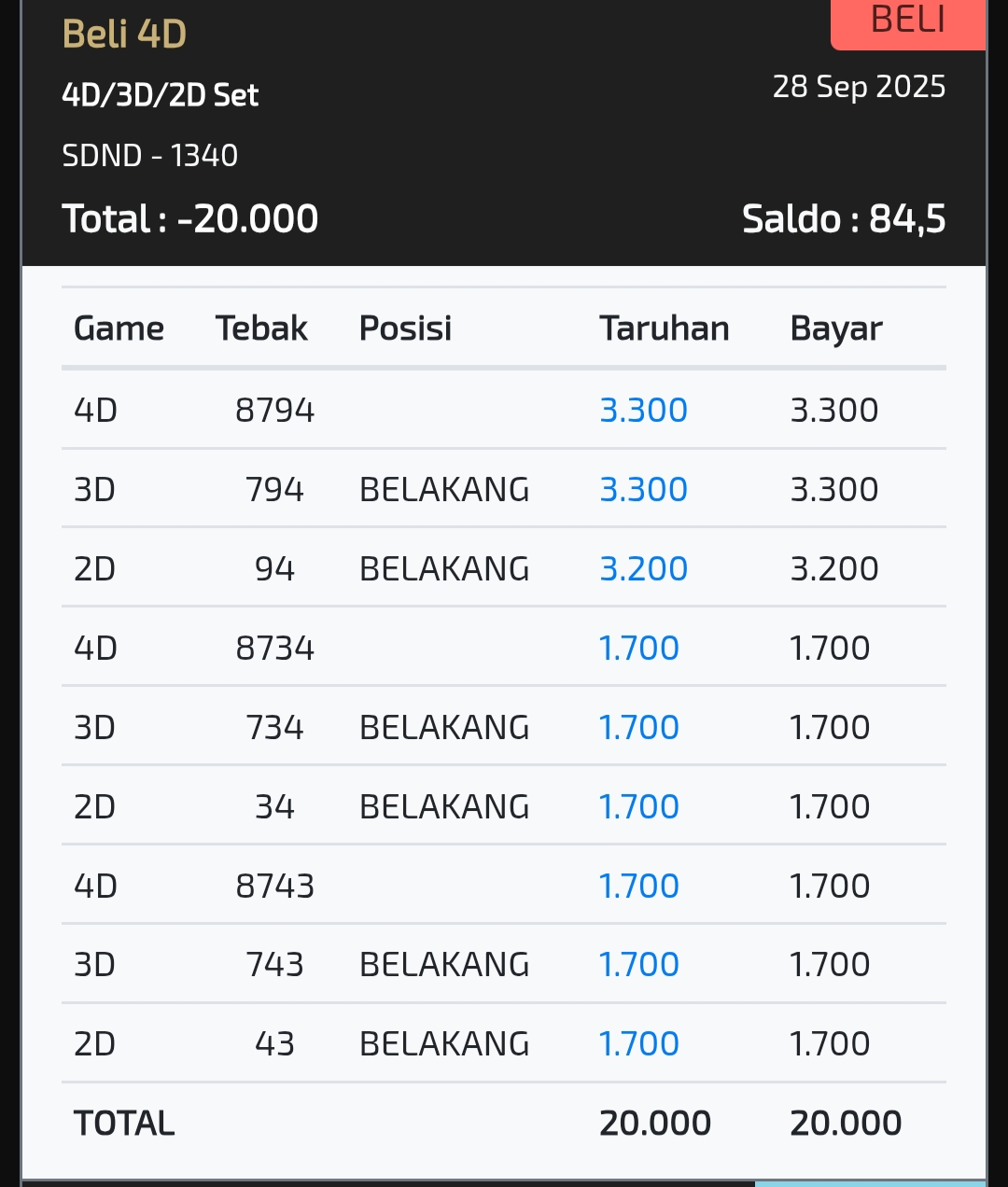Click the 8794 tebak number
1008x1187 pixels.
click(x=274, y=410)
